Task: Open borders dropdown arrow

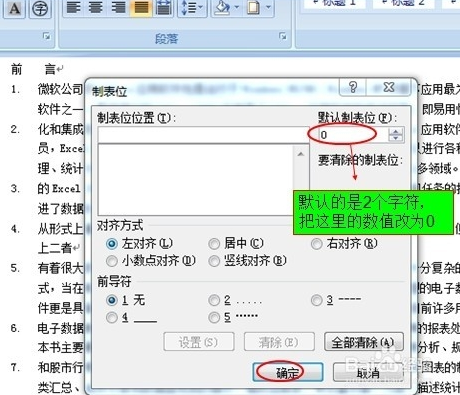Action: click(268, 7)
